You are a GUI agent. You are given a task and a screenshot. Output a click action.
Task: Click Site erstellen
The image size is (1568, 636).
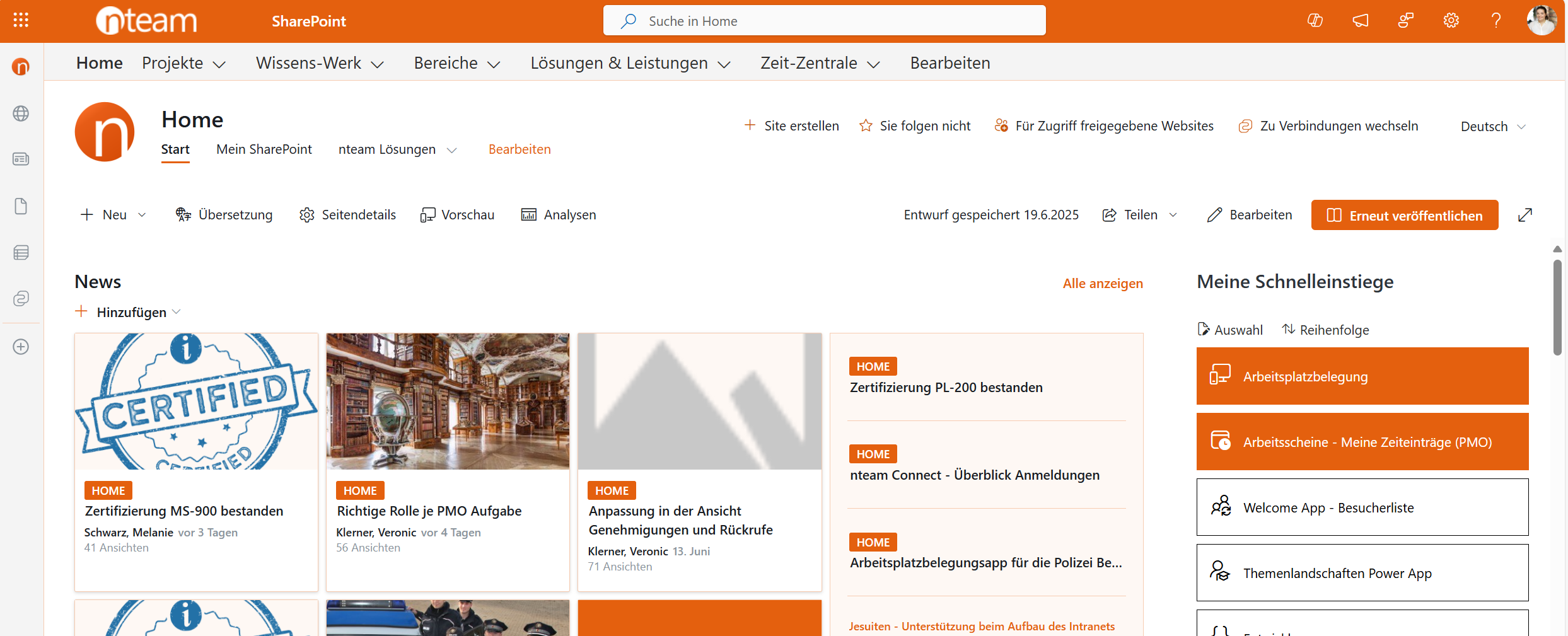click(791, 126)
